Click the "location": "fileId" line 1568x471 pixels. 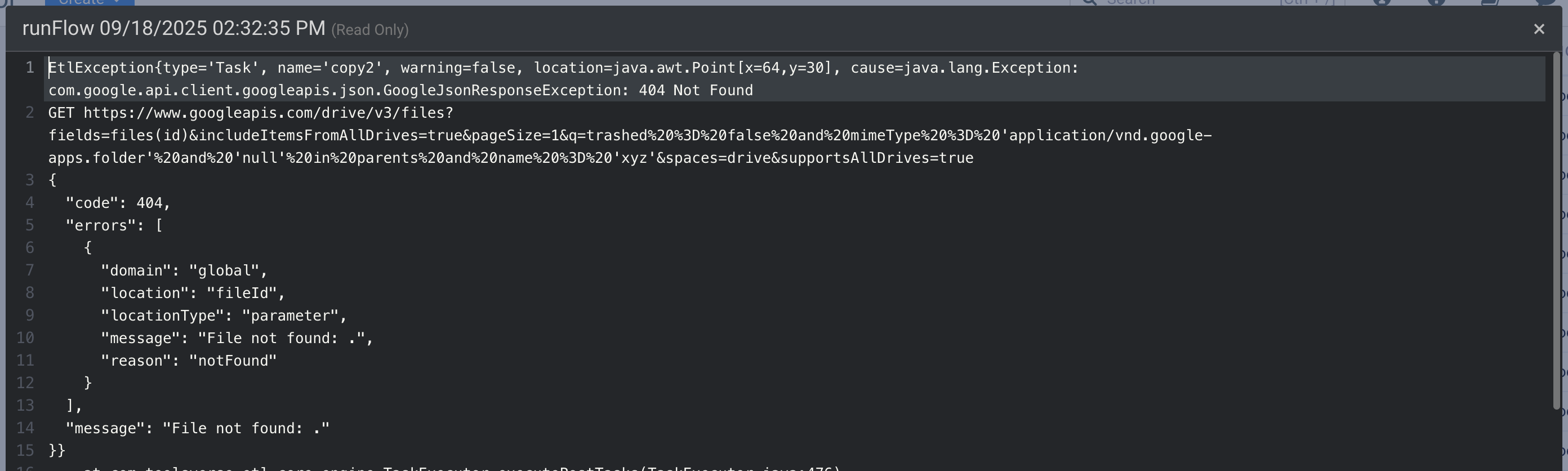(193, 293)
